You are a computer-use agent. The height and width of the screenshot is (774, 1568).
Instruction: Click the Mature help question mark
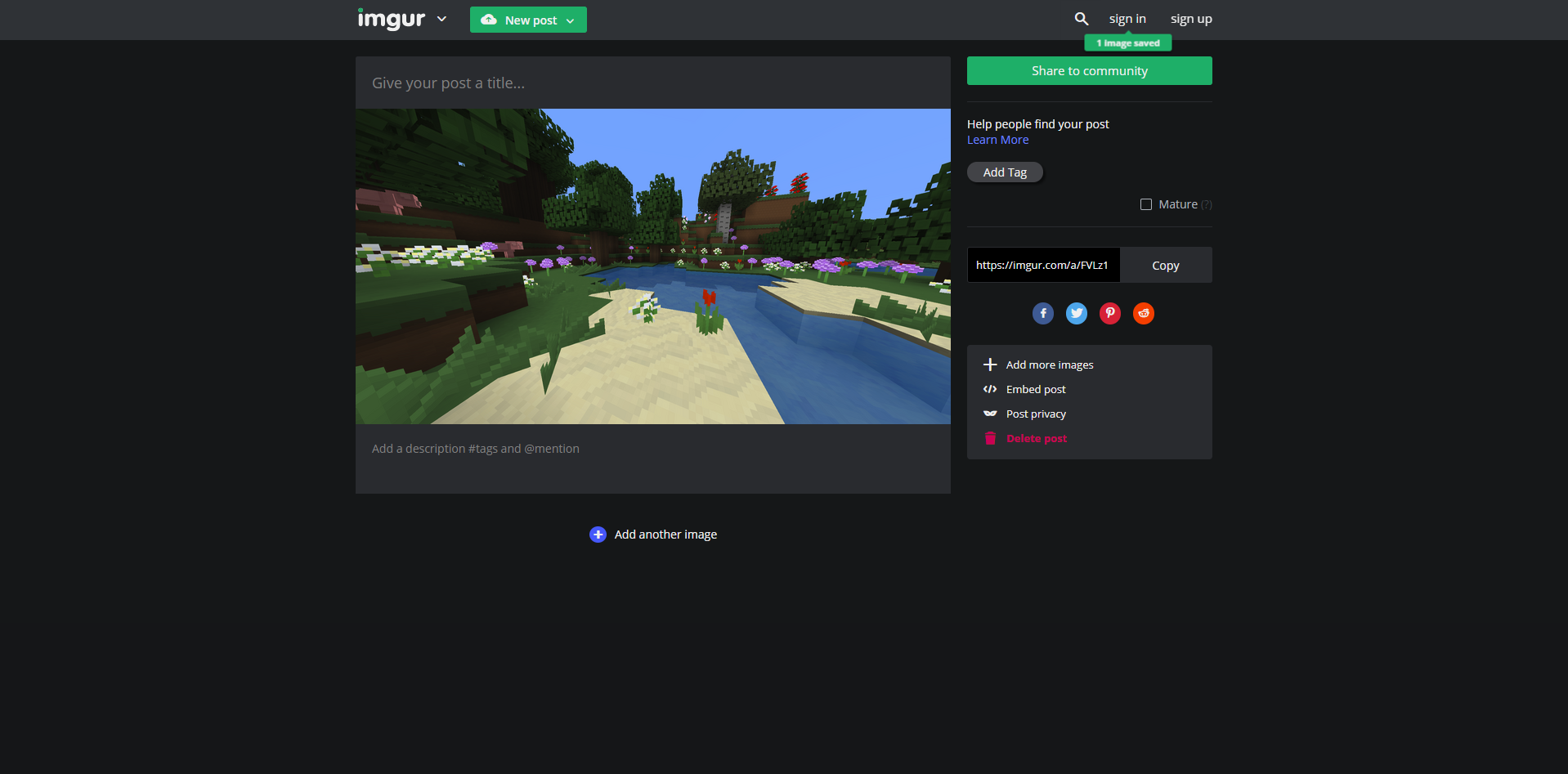(1207, 205)
